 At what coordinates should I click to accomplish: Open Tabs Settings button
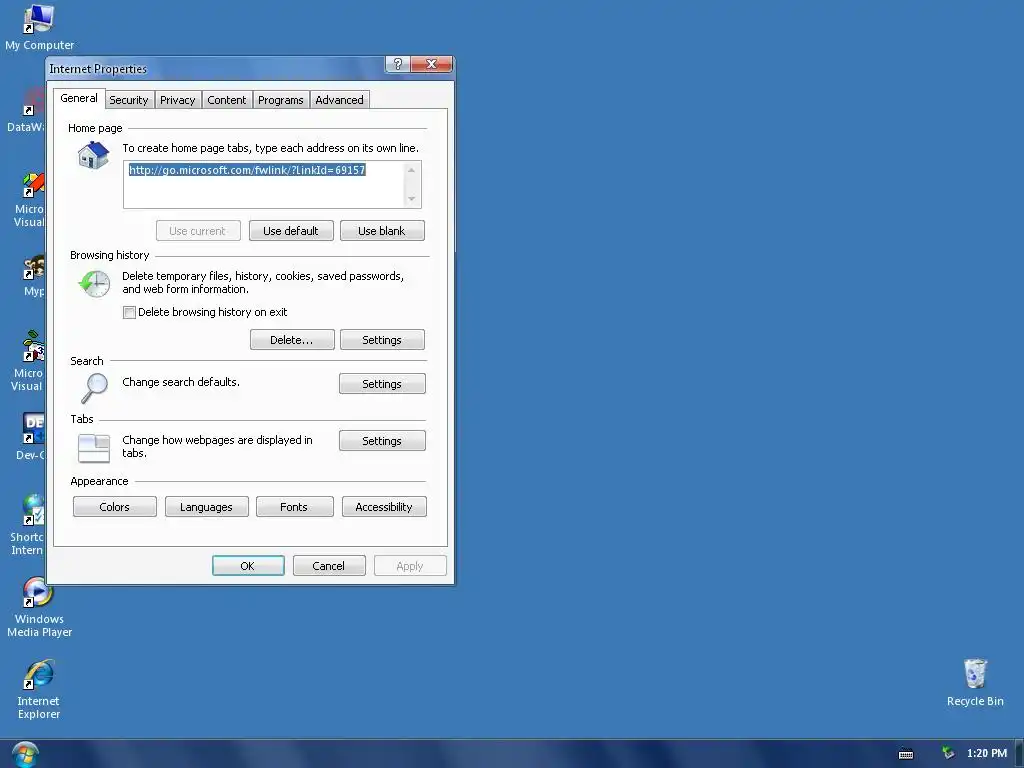tap(382, 441)
